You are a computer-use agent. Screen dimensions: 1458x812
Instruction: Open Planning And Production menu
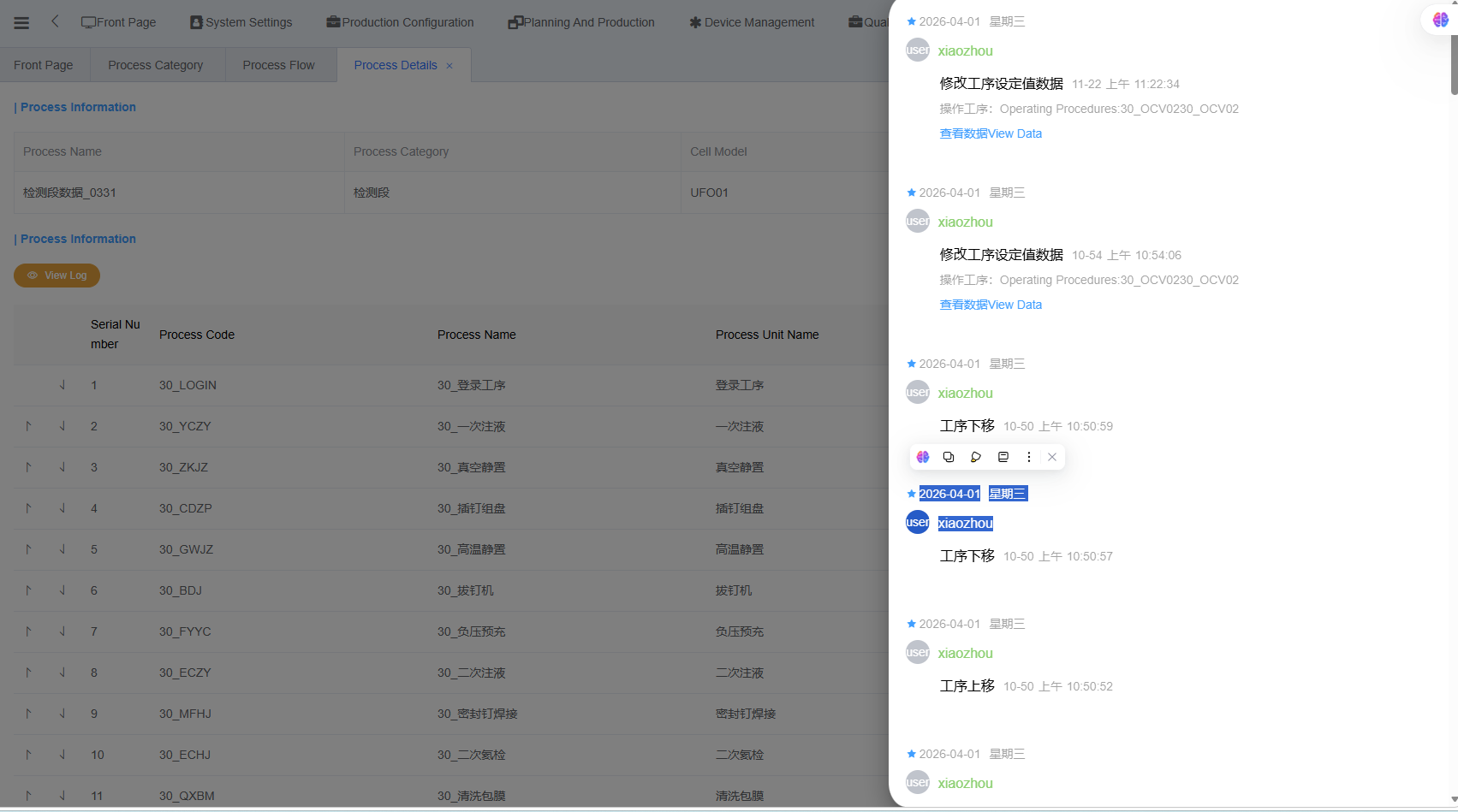pos(581,22)
